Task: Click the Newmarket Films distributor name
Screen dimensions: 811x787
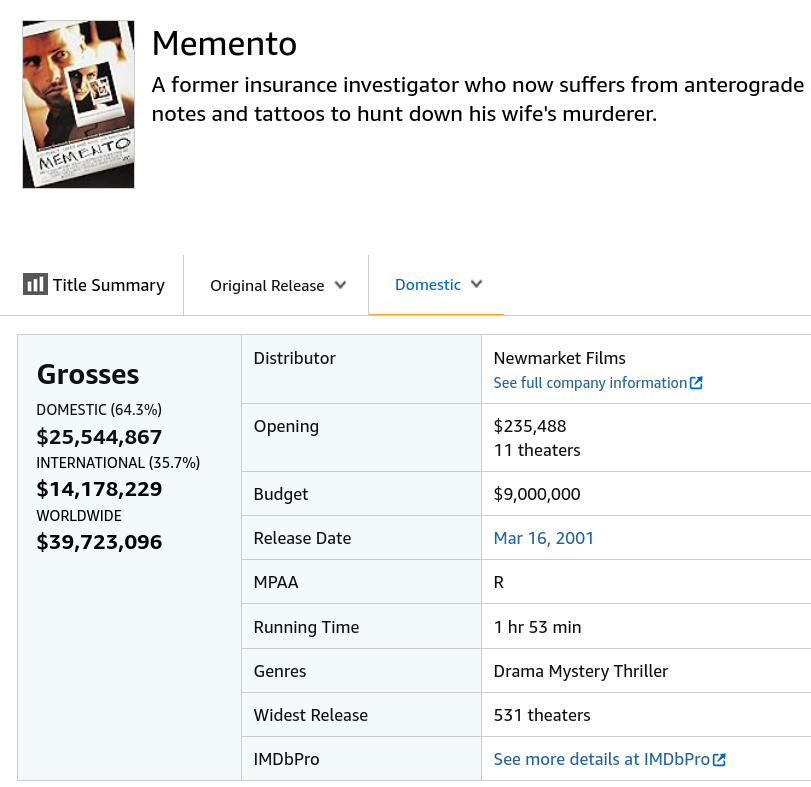Action: point(560,358)
